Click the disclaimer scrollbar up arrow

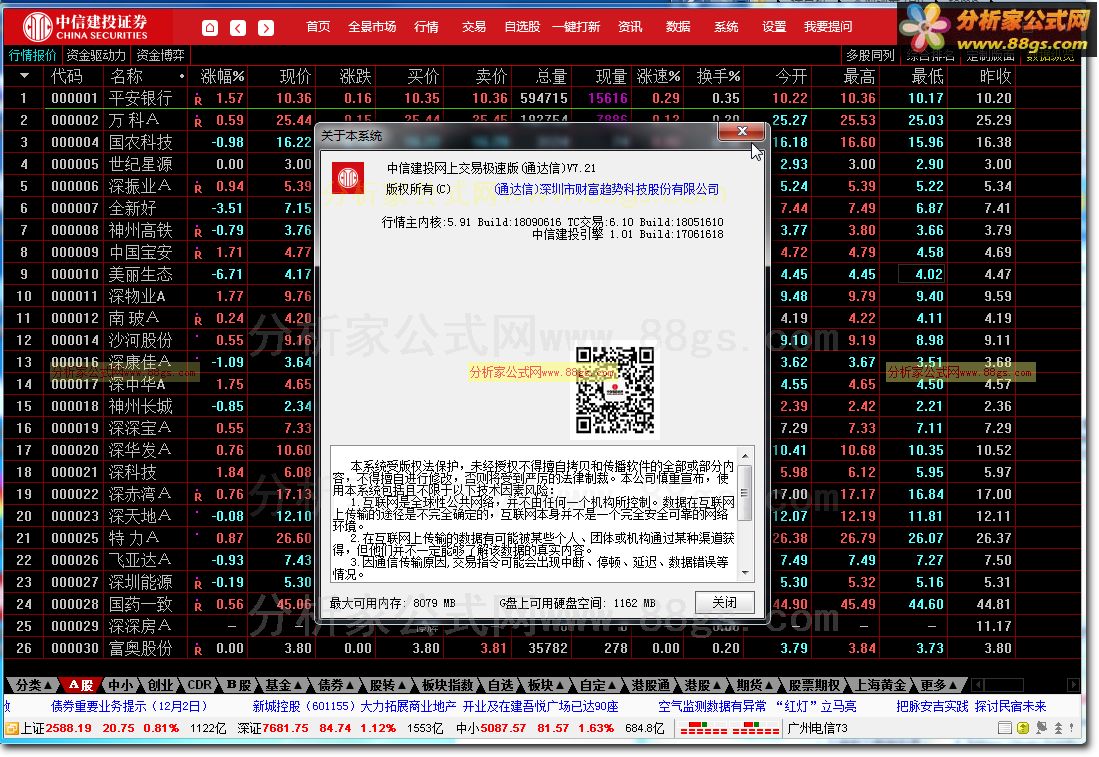click(745, 456)
